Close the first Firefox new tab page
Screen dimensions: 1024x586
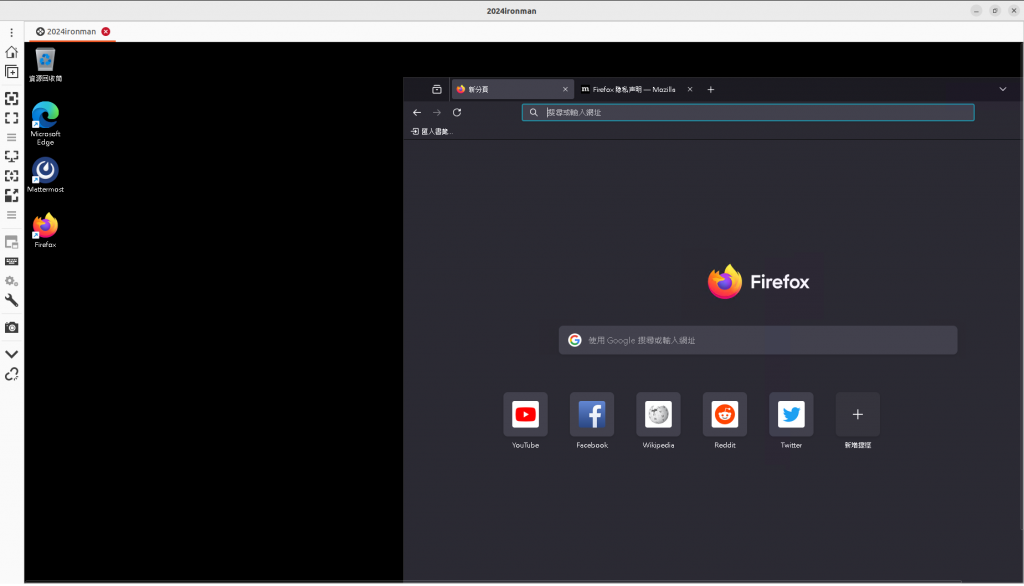coord(565,90)
